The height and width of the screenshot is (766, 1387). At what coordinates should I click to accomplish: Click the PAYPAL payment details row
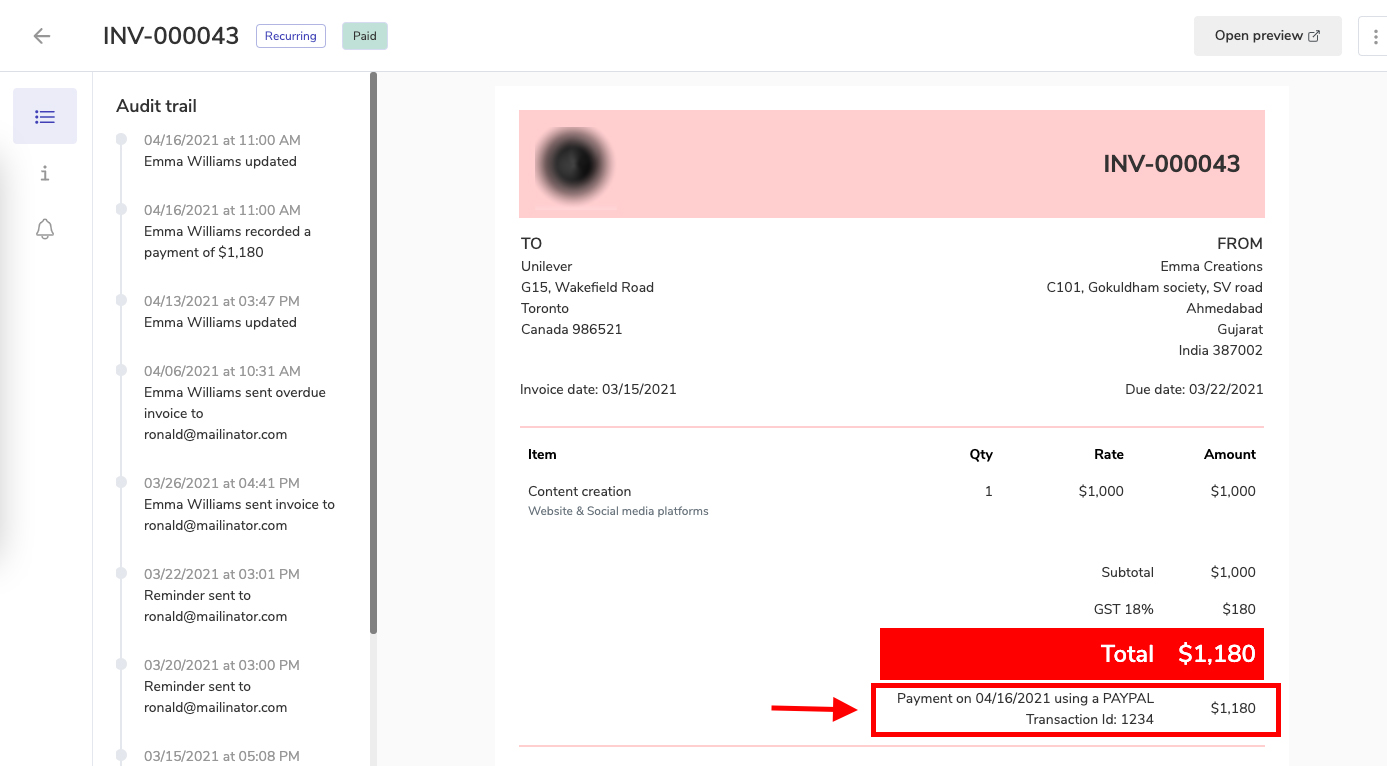coord(1075,709)
